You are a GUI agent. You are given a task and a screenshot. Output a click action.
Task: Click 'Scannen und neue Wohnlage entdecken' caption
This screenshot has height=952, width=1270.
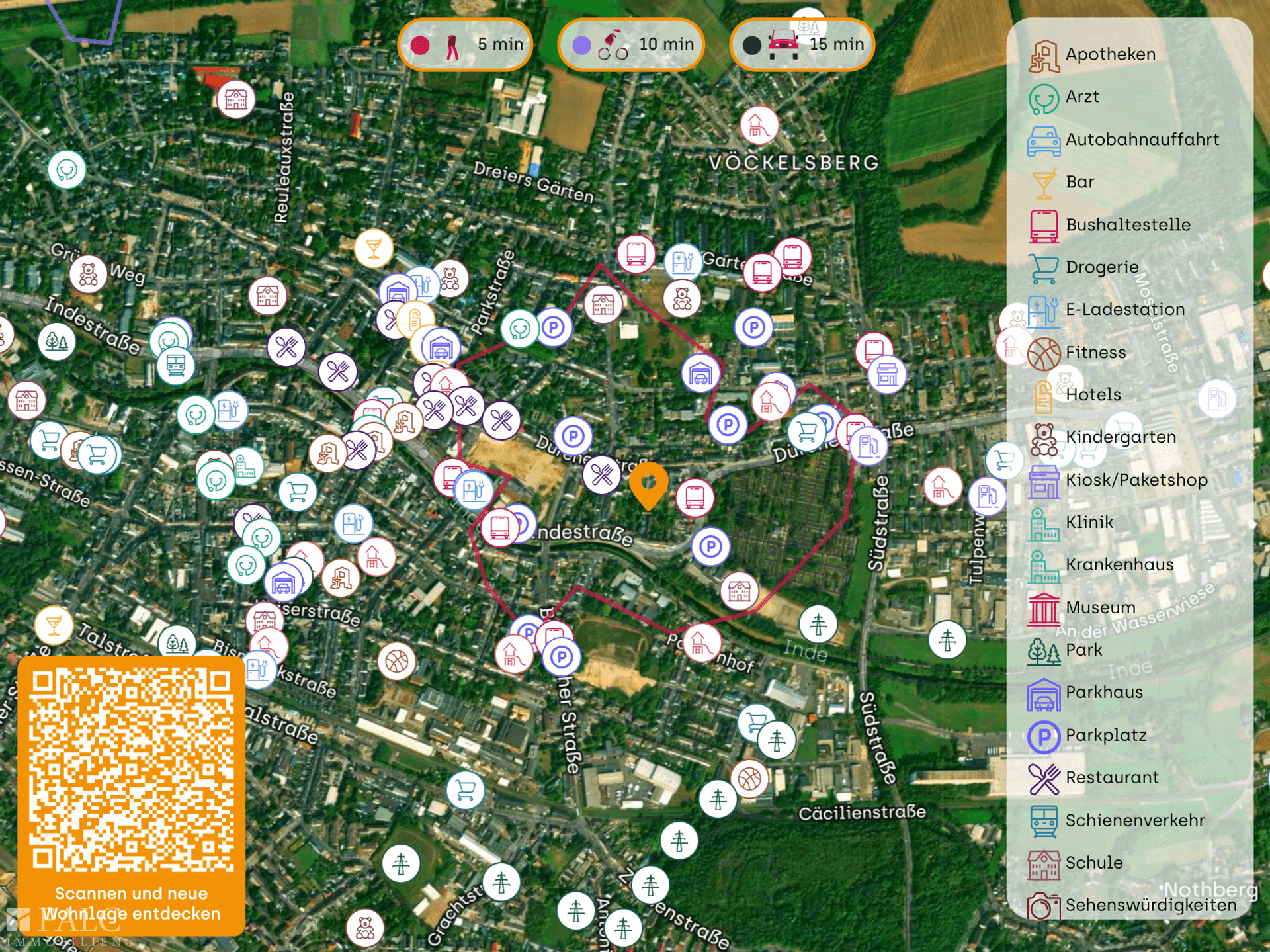[x=131, y=904]
